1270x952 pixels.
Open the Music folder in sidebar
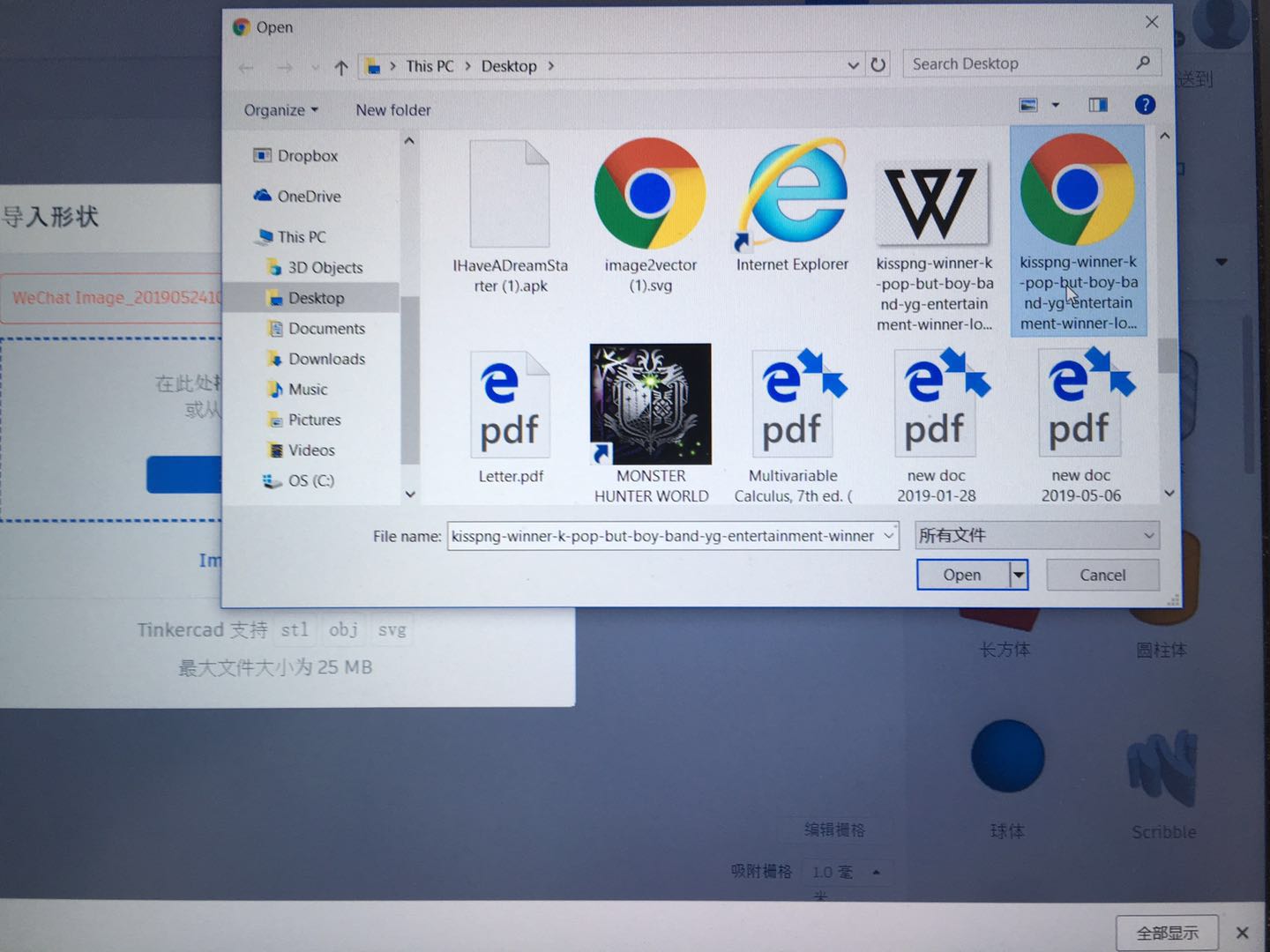click(297, 389)
